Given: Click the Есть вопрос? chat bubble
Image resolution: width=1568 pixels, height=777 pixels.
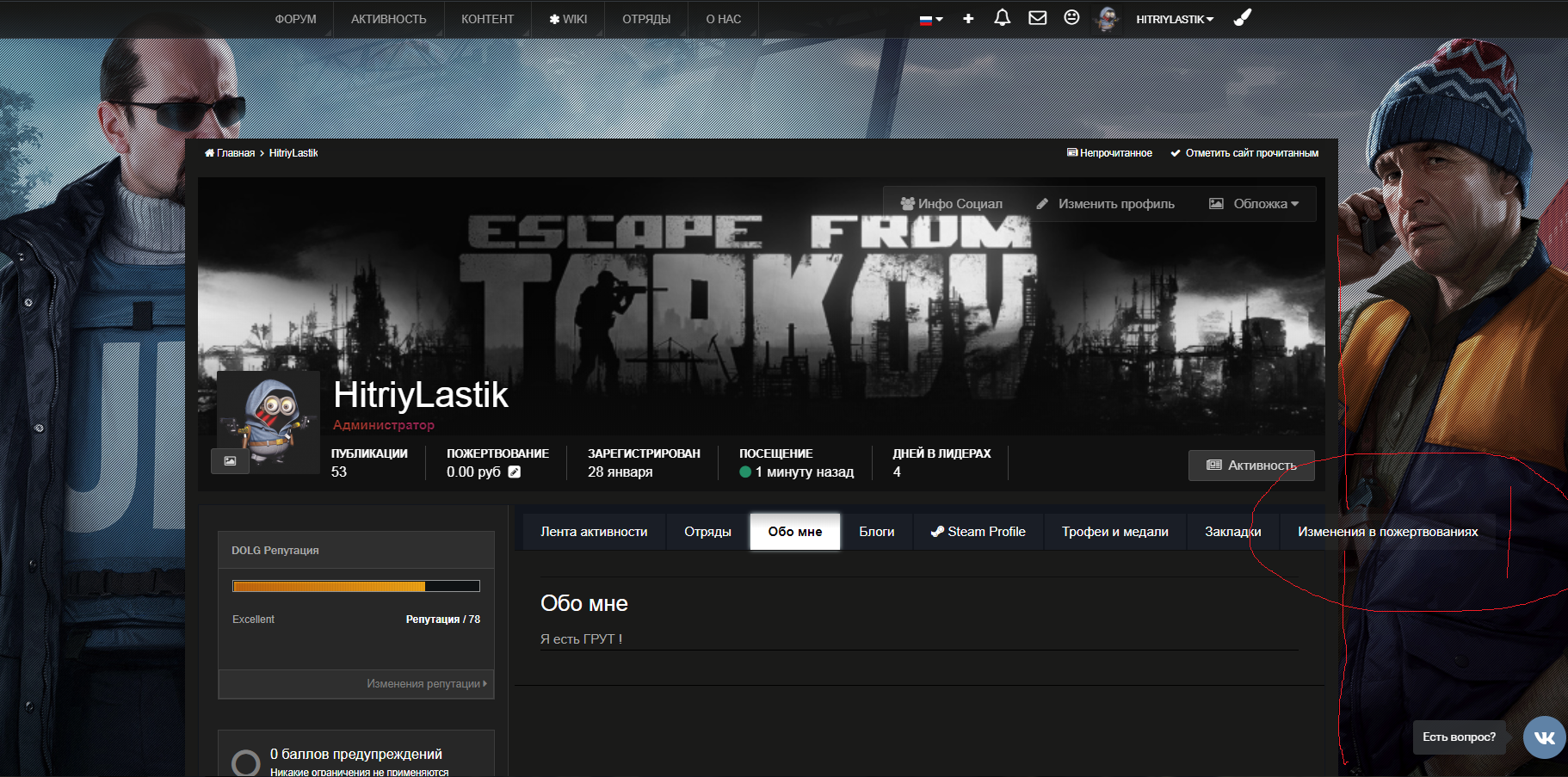Looking at the screenshot, I should (1459, 737).
